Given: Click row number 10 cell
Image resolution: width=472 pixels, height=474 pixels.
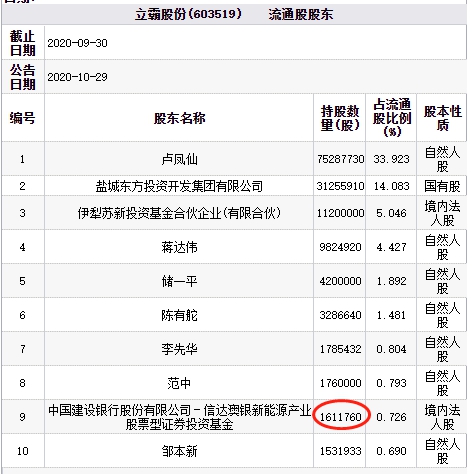Looking at the screenshot, I should [22, 451].
